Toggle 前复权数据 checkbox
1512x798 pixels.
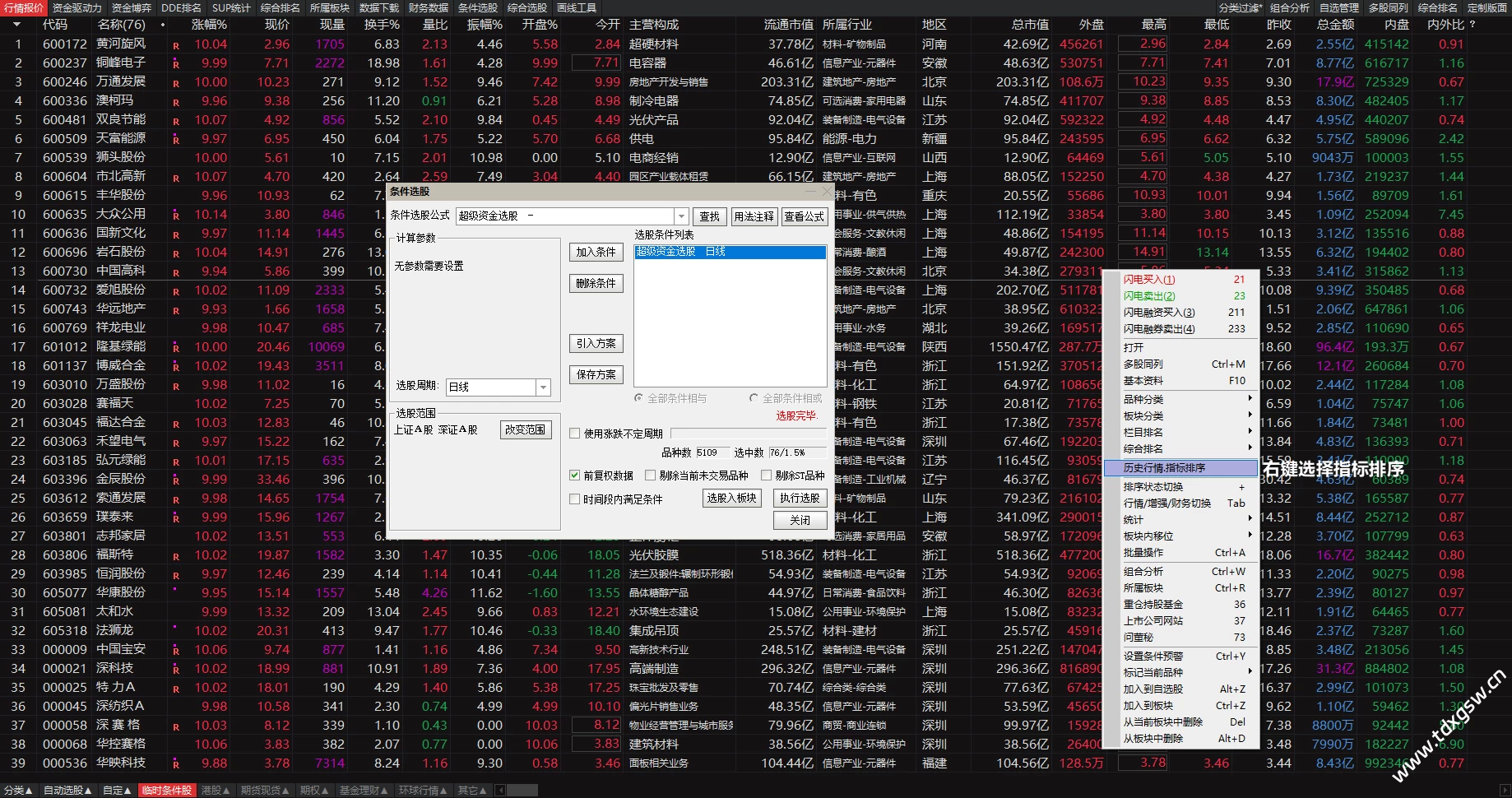click(x=575, y=476)
